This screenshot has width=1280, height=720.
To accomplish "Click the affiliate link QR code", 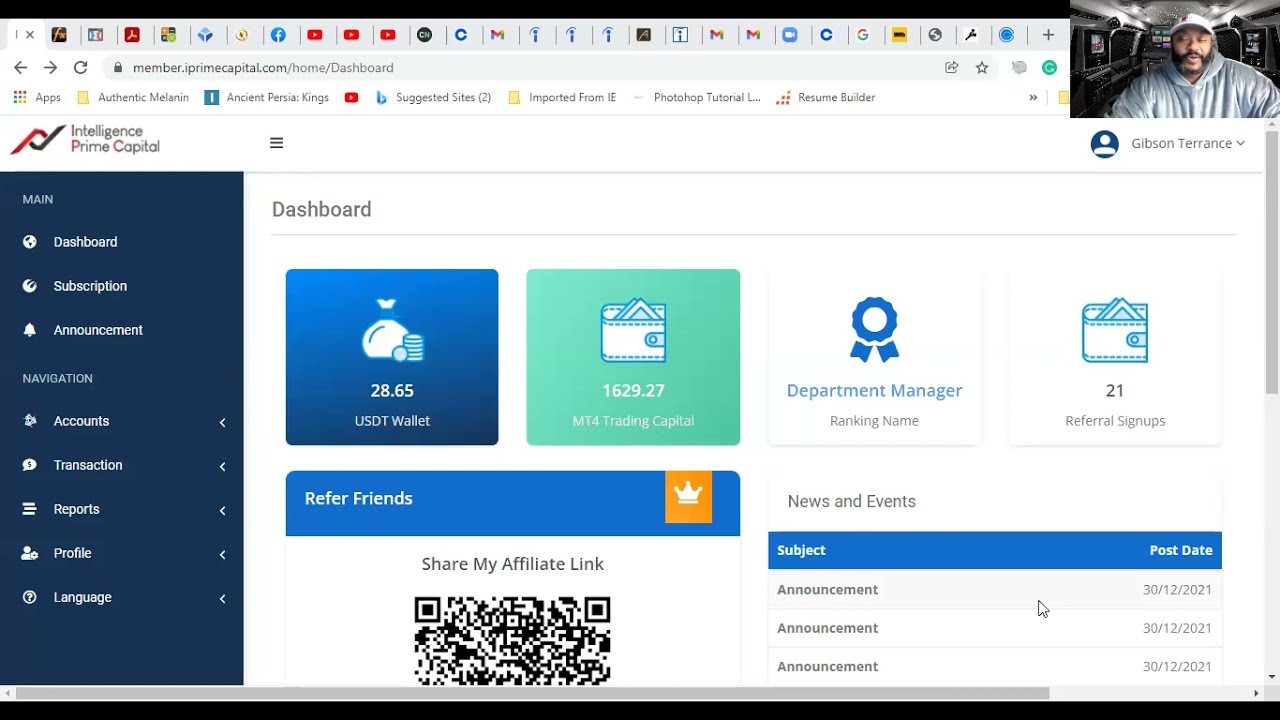I will coord(512,640).
